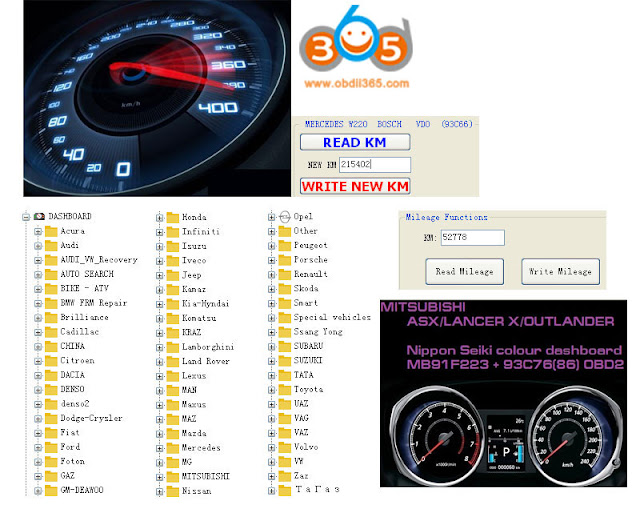Click the WRITE NEW KM button
The height and width of the screenshot is (509, 640).
(355, 186)
